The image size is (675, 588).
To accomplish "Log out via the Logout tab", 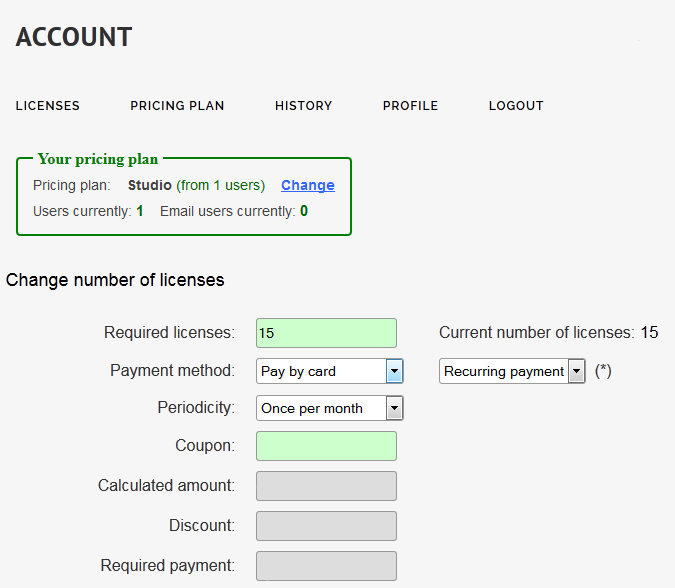I will tap(516, 105).
